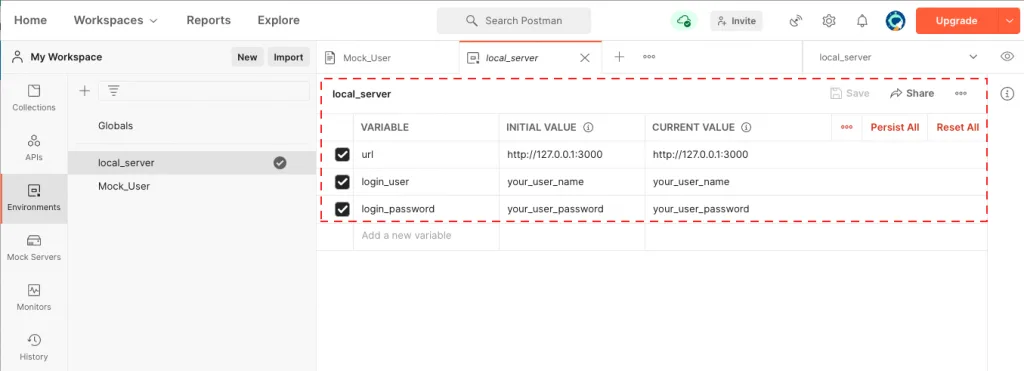The width and height of the screenshot is (1024, 371).
Task: Expand the Workspaces dropdown
Action: click(116, 20)
